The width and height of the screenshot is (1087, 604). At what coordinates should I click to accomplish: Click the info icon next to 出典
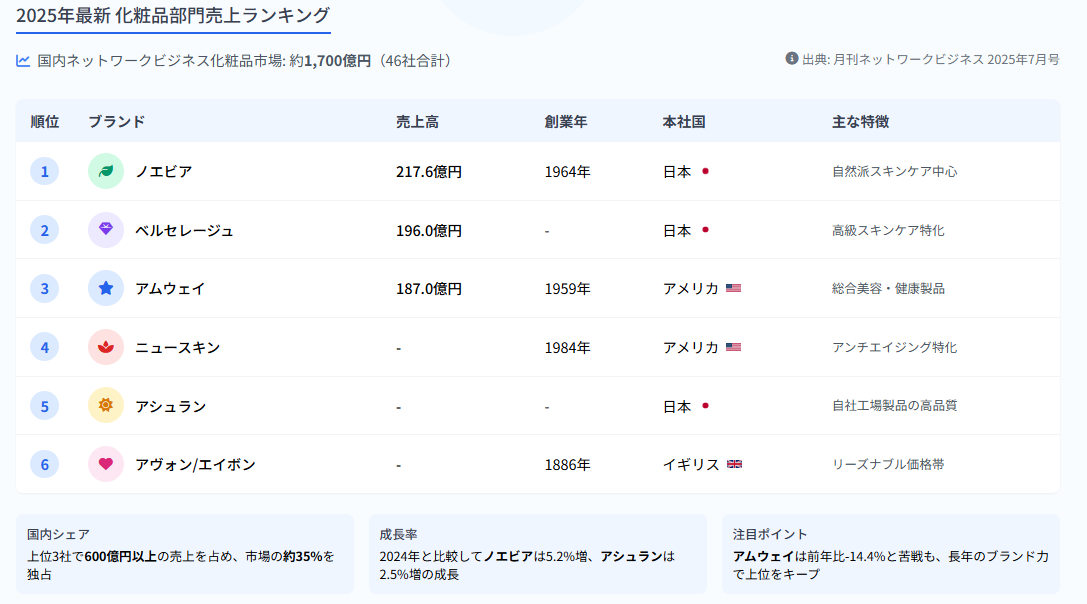coord(792,59)
